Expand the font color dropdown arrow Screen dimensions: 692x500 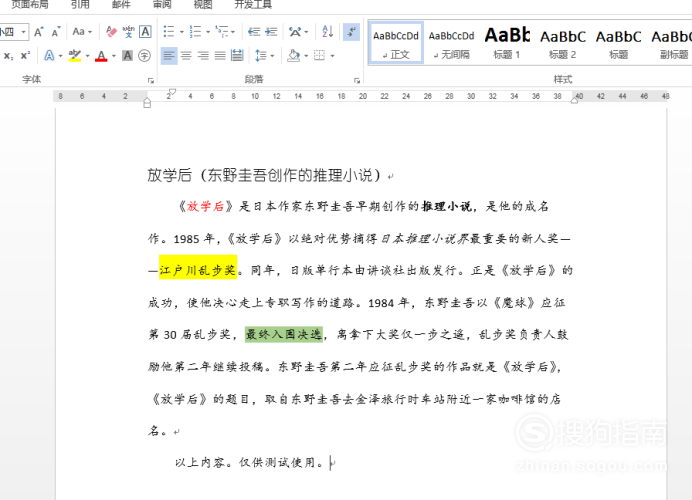click(114, 56)
